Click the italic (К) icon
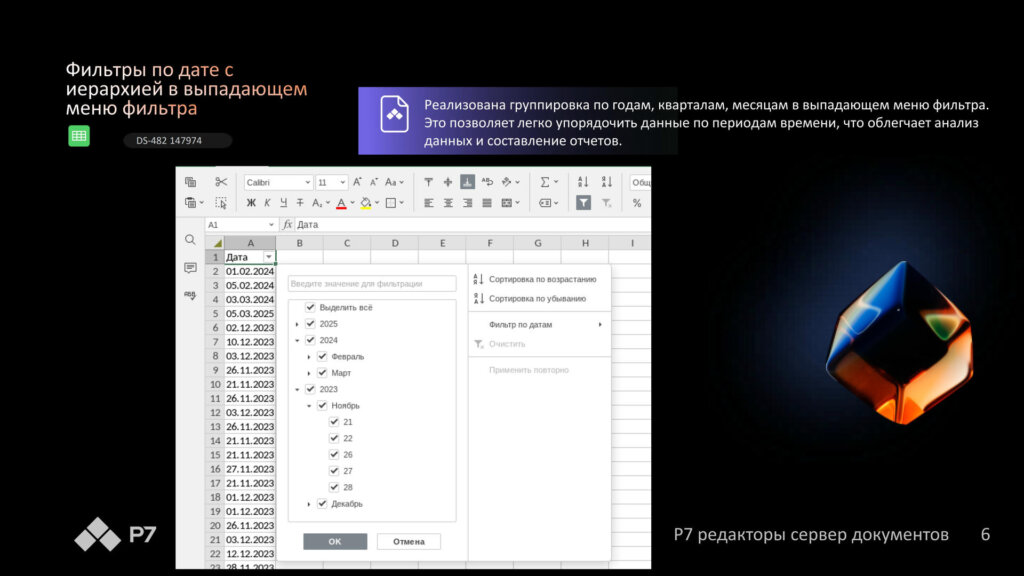The width and height of the screenshot is (1024, 576). tap(267, 203)
